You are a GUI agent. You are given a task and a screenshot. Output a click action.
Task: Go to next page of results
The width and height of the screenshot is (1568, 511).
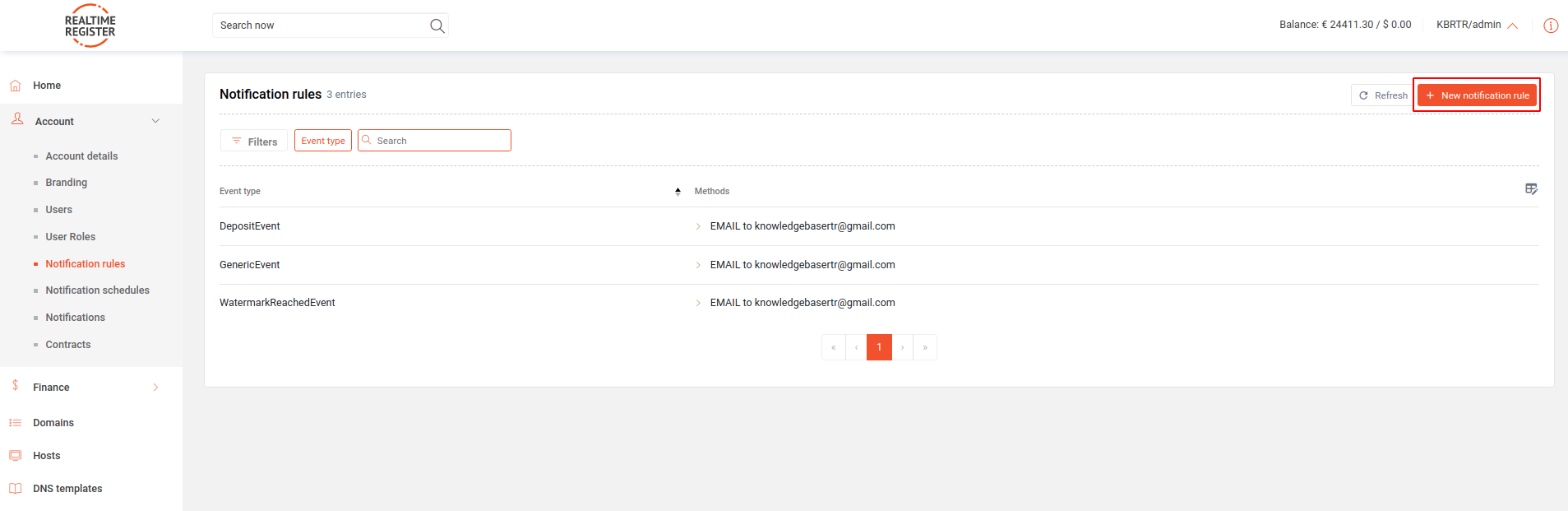tap(902, 347)
